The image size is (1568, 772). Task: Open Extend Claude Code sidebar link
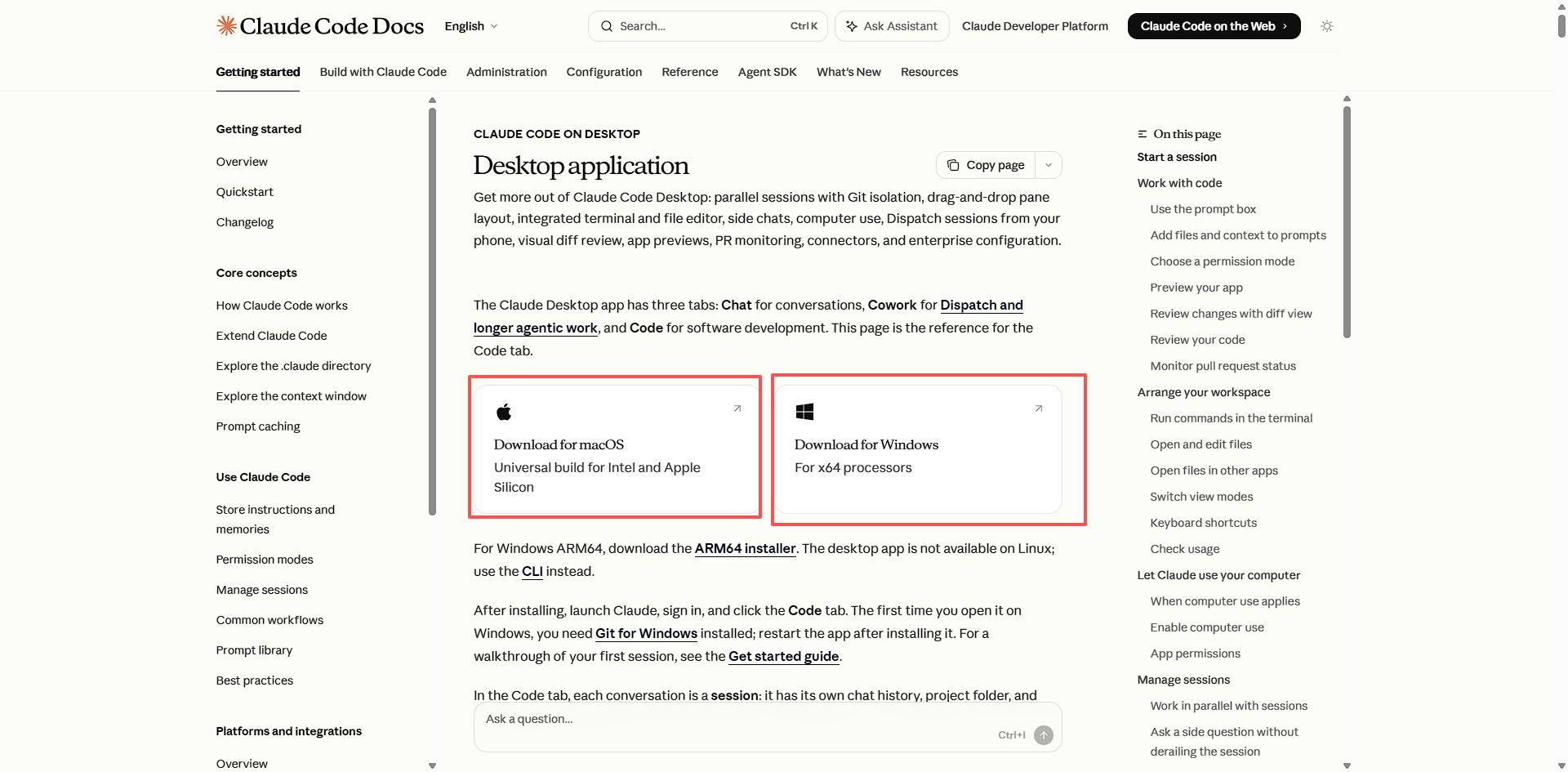pos(271,336)
